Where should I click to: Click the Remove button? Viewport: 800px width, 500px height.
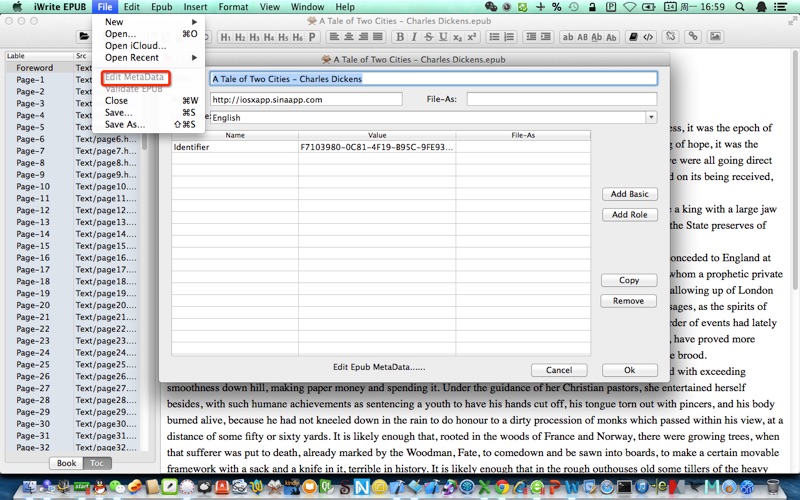pyautogui.click(x=628, y=301)
